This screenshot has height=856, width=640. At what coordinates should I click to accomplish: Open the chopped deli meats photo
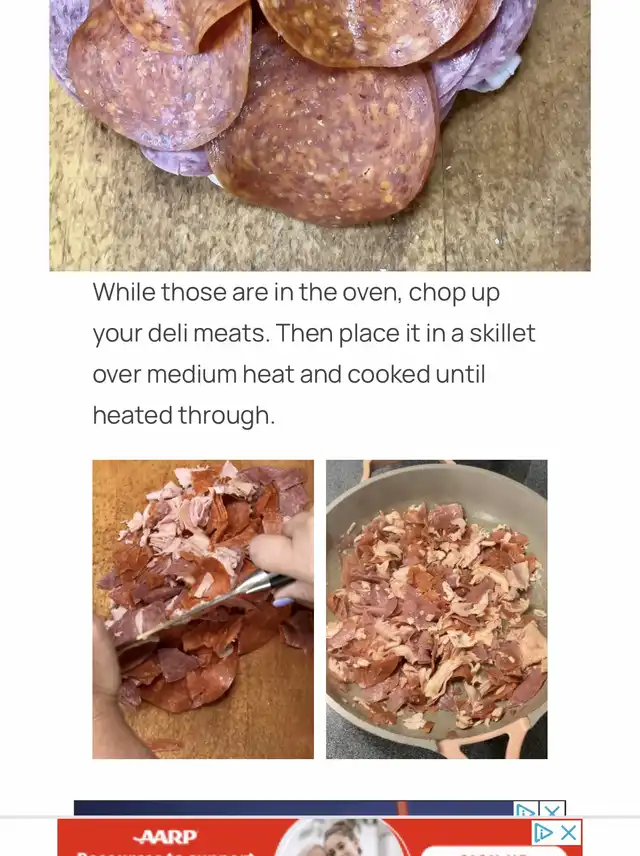(x=203, y=609)
